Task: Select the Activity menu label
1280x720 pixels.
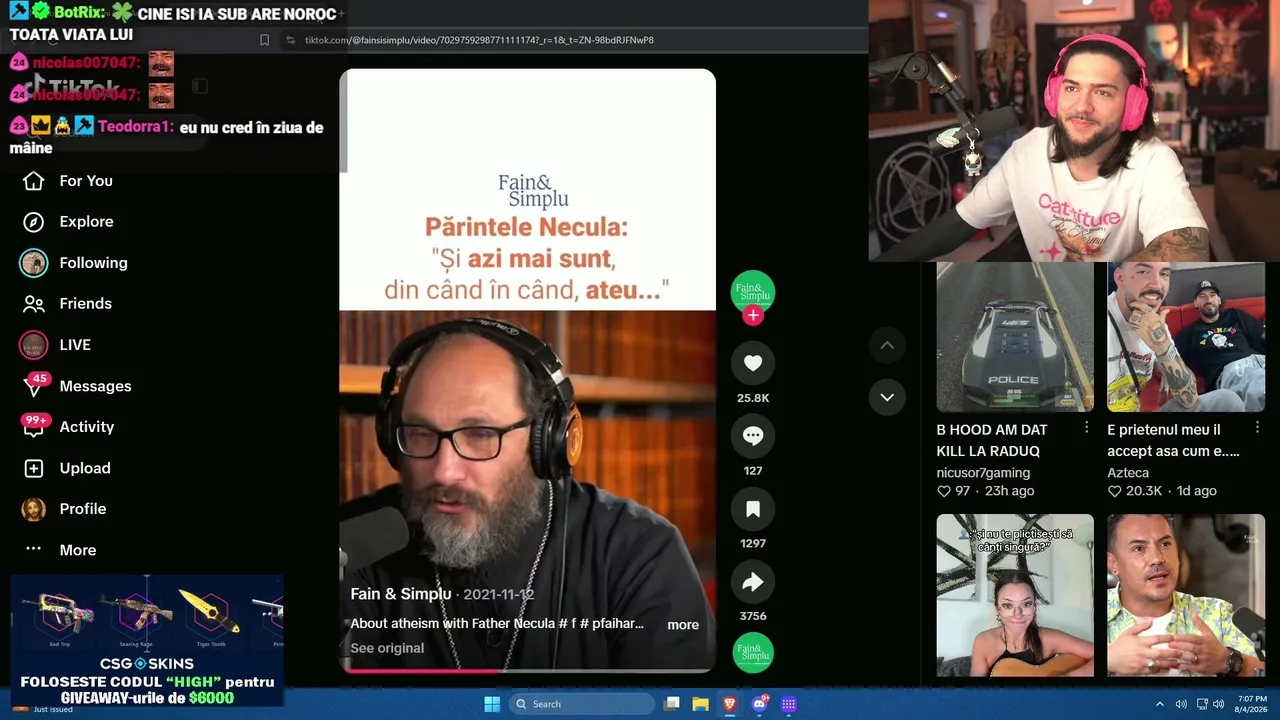Action: point(87,427)
